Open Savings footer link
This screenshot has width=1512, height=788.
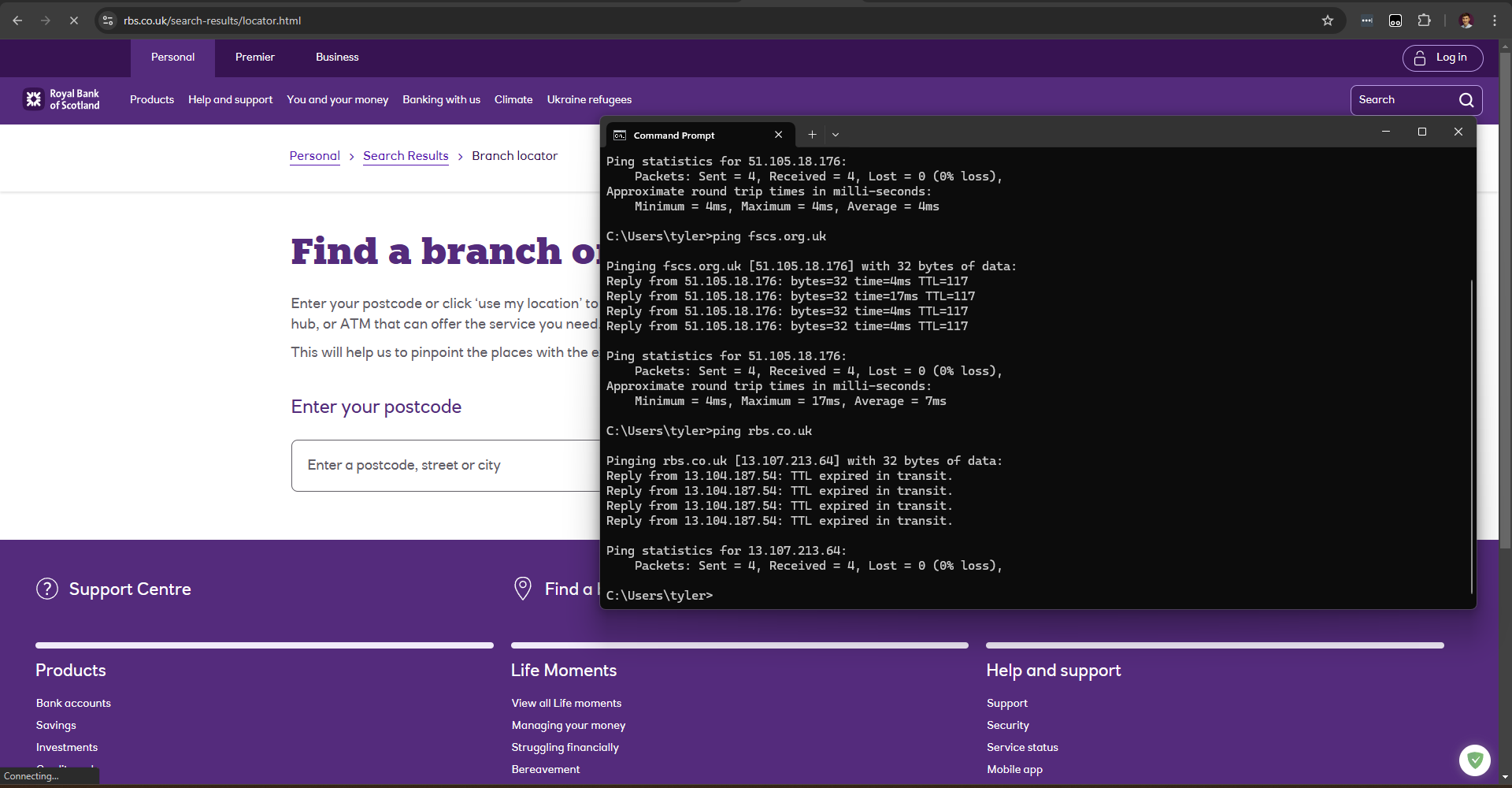tap(56, 725)
